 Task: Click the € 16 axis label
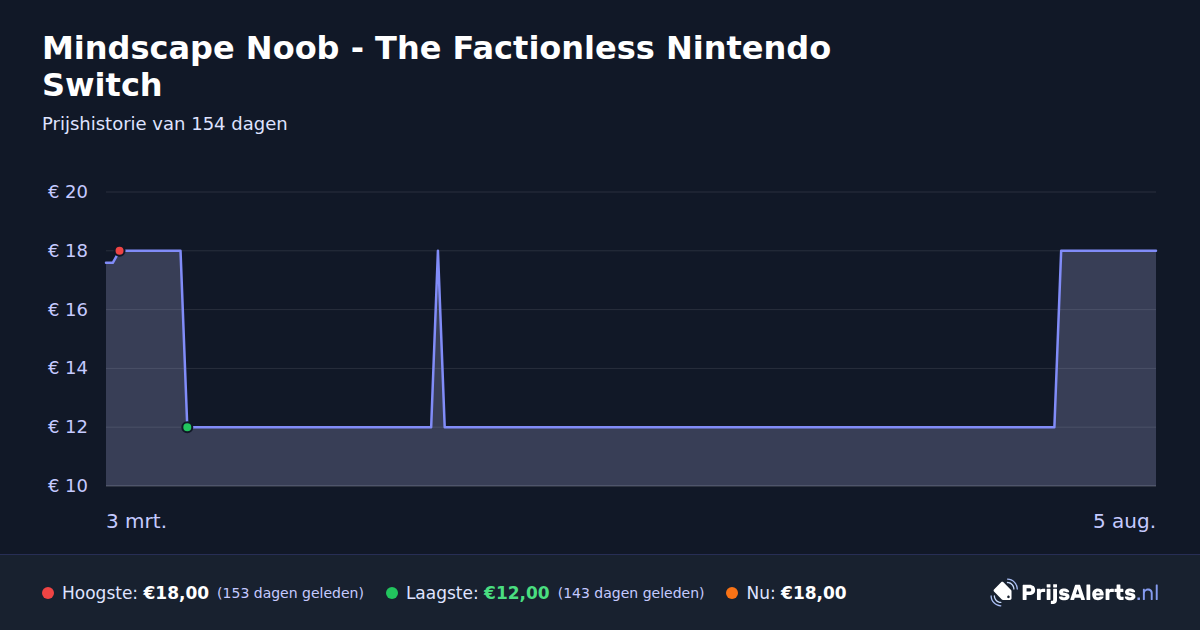(x=68, y=310)
